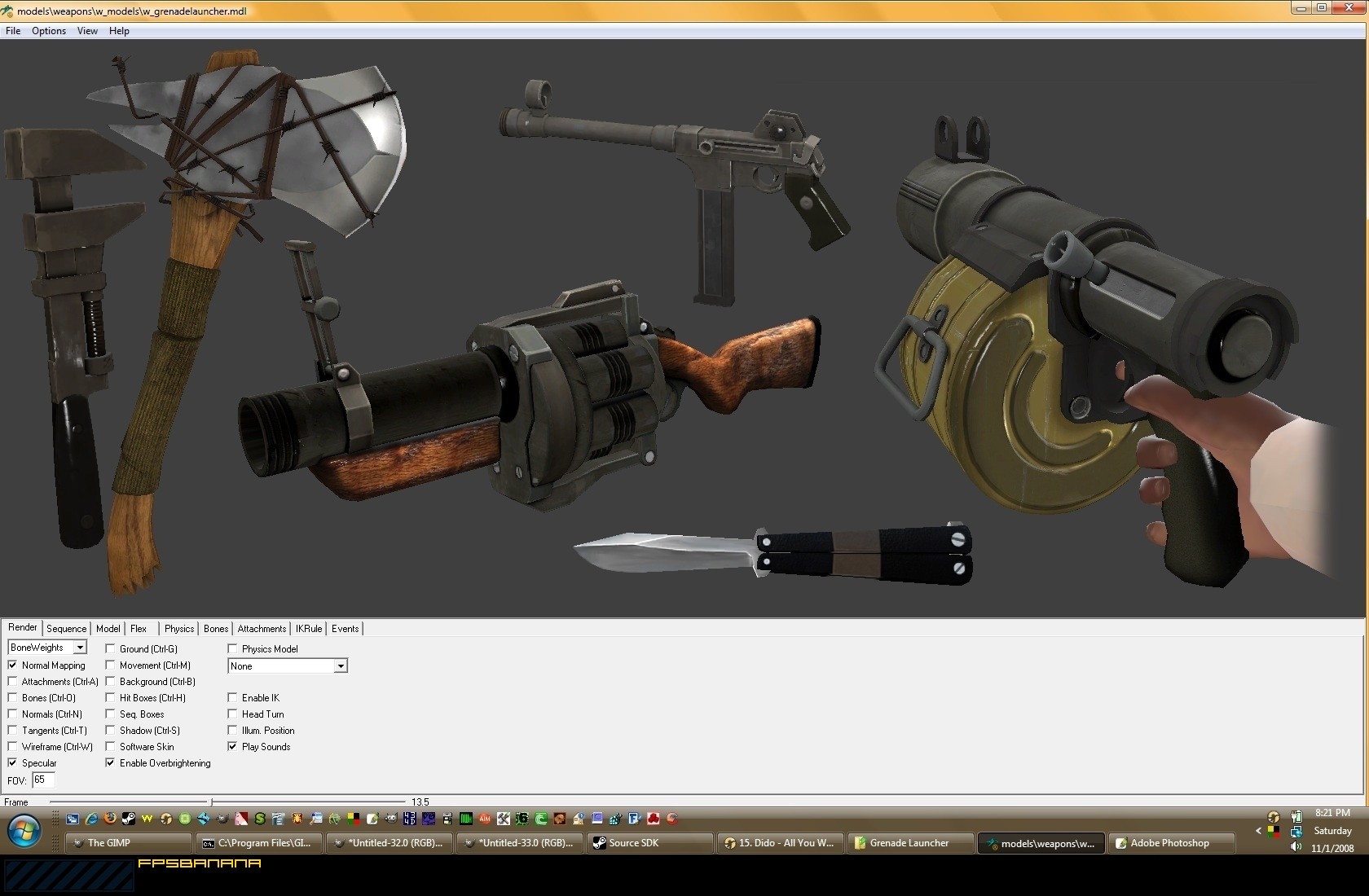This screenshot has height=896, width=1369.
Task: Switch to the Model tab
Action: (x=108, y=629)
